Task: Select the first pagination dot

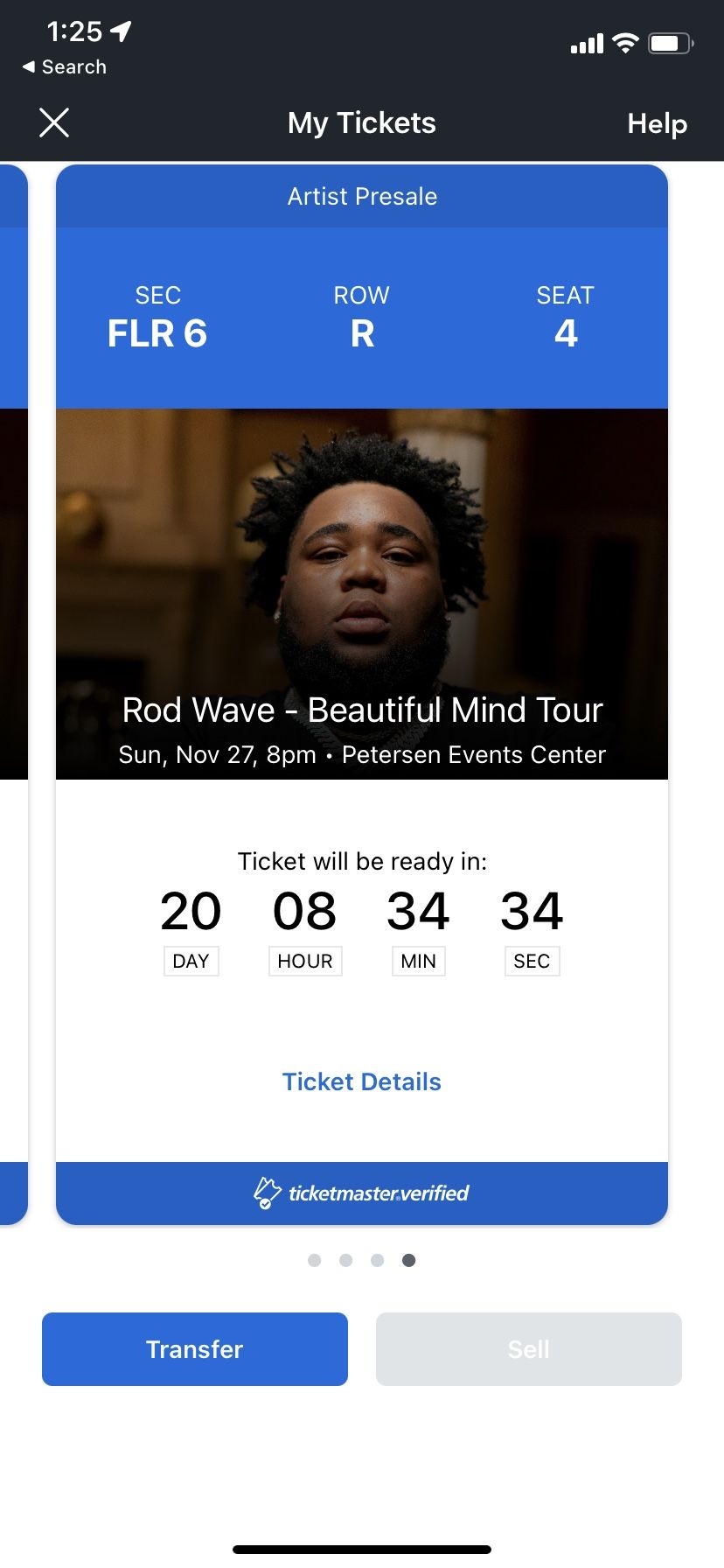Action: [315, 1260]
